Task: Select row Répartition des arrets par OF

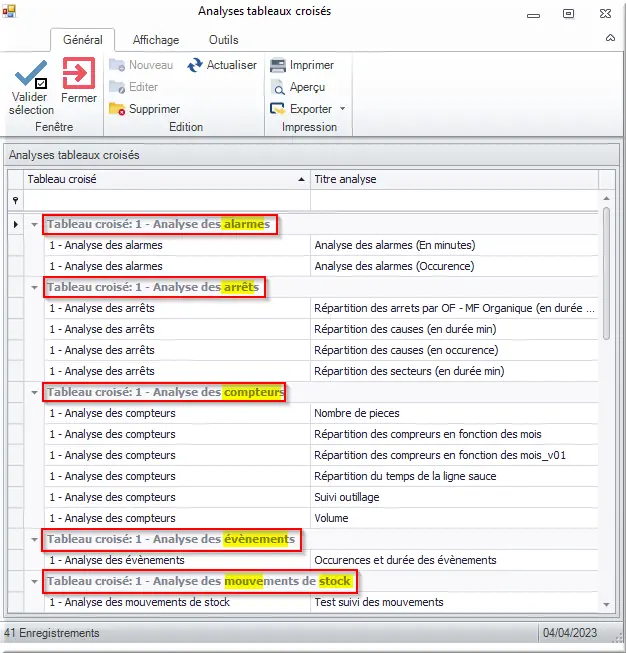Action: click(x=321, y=308)
